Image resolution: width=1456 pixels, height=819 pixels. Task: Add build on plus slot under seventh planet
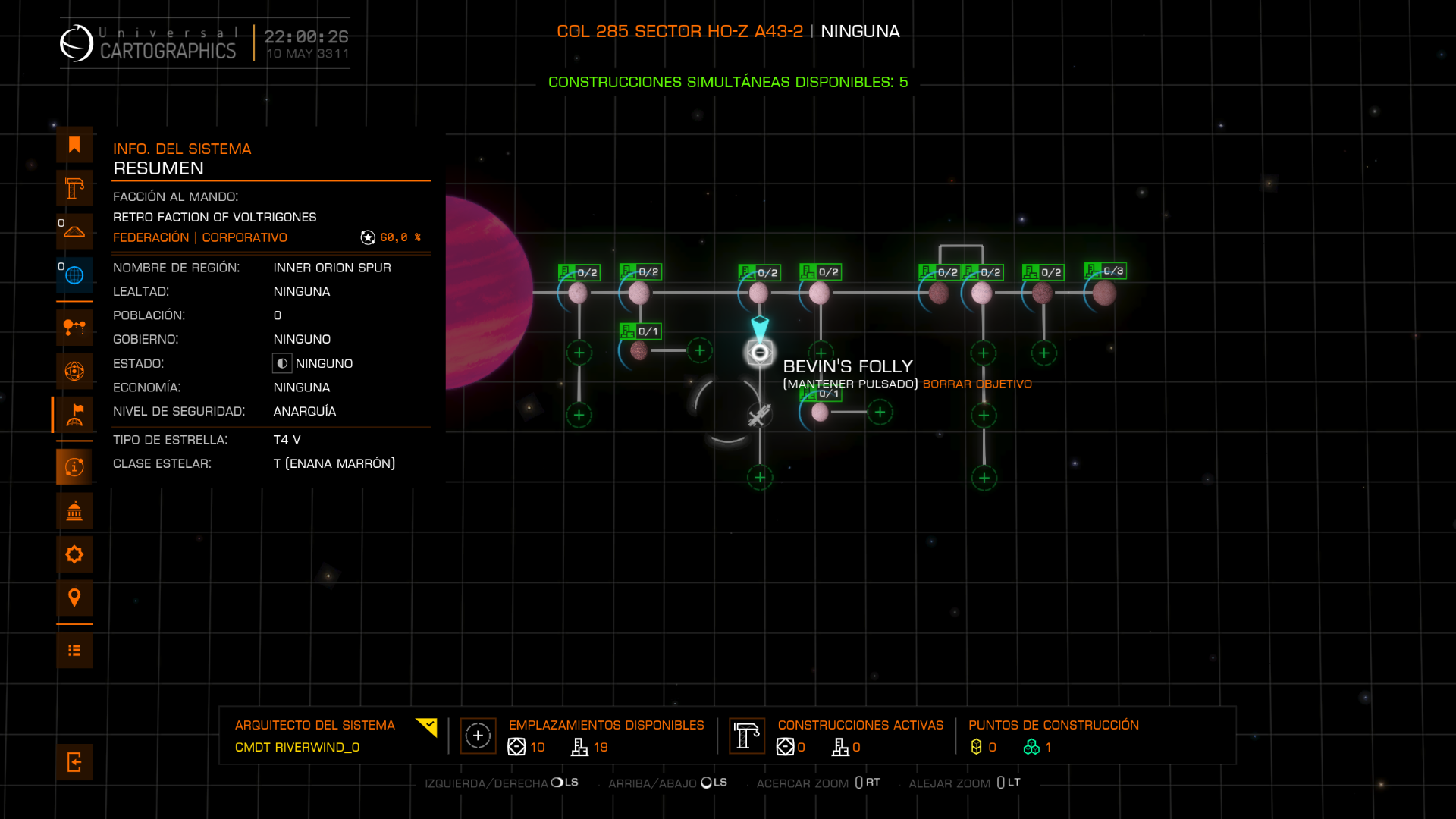1044,353
